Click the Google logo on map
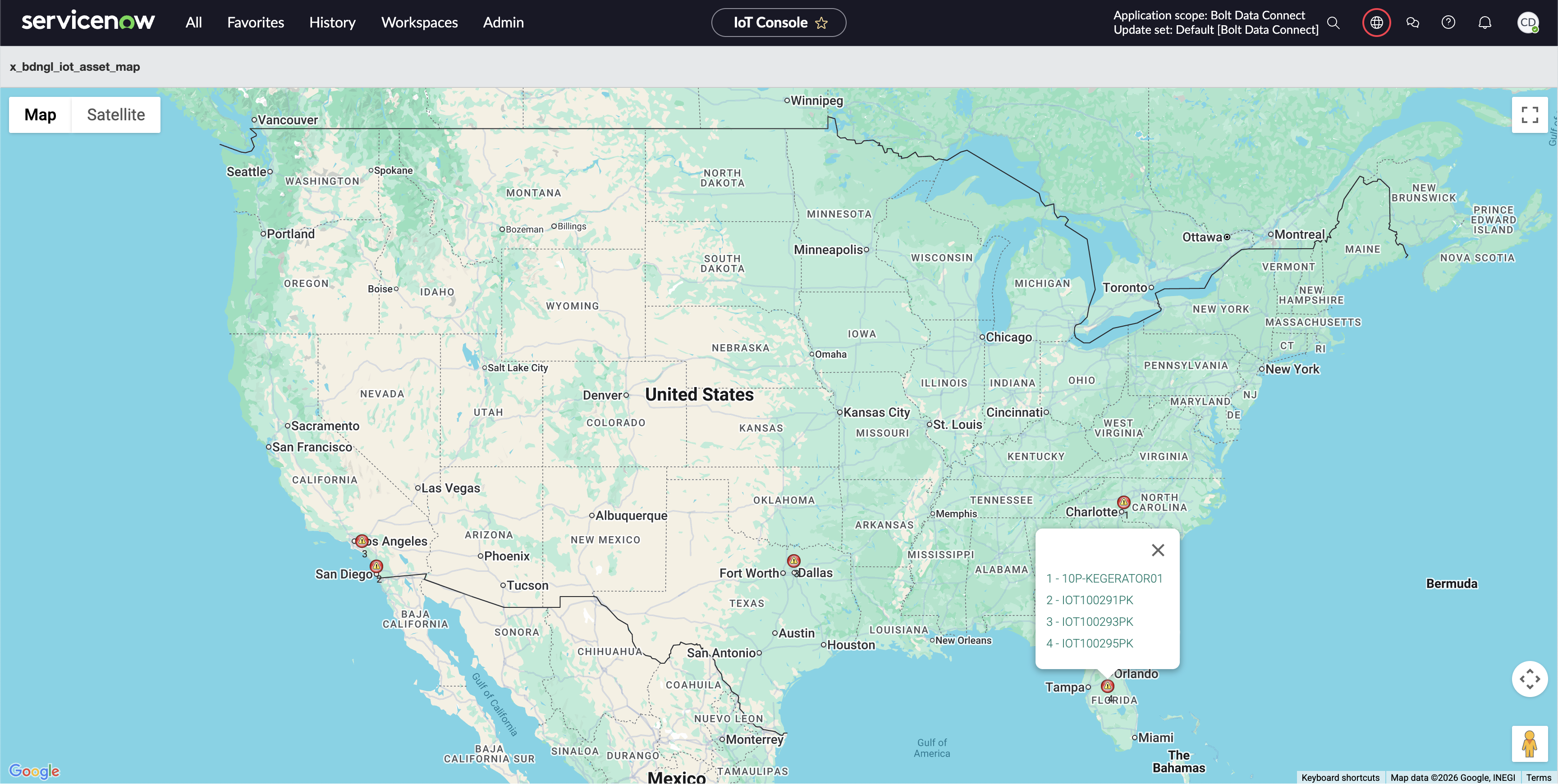The height and width of the screenshot is (784, 1558). (34, 770)
